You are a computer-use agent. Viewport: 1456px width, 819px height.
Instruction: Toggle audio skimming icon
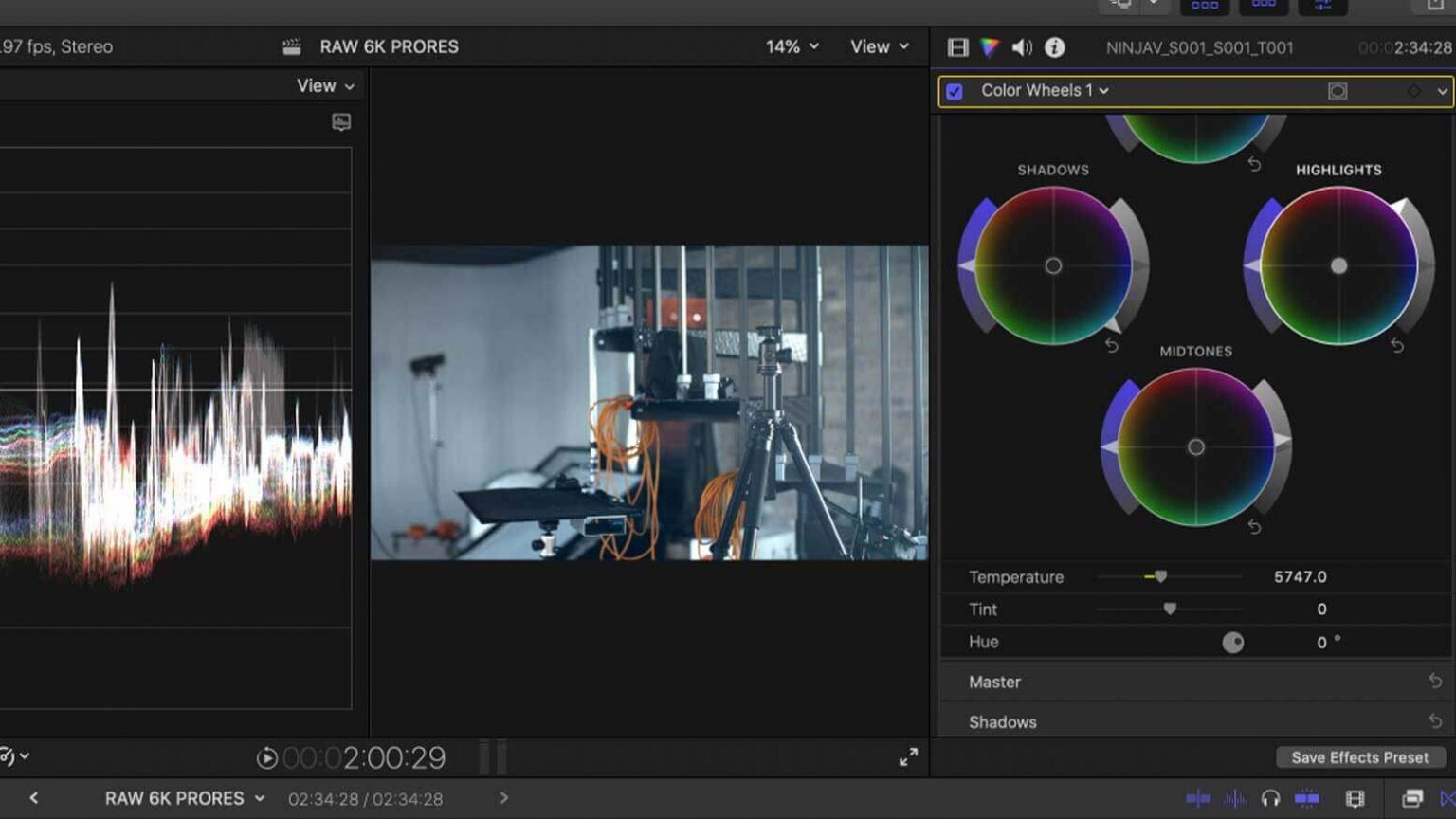pyautogui.click(x=1234, y=798)
